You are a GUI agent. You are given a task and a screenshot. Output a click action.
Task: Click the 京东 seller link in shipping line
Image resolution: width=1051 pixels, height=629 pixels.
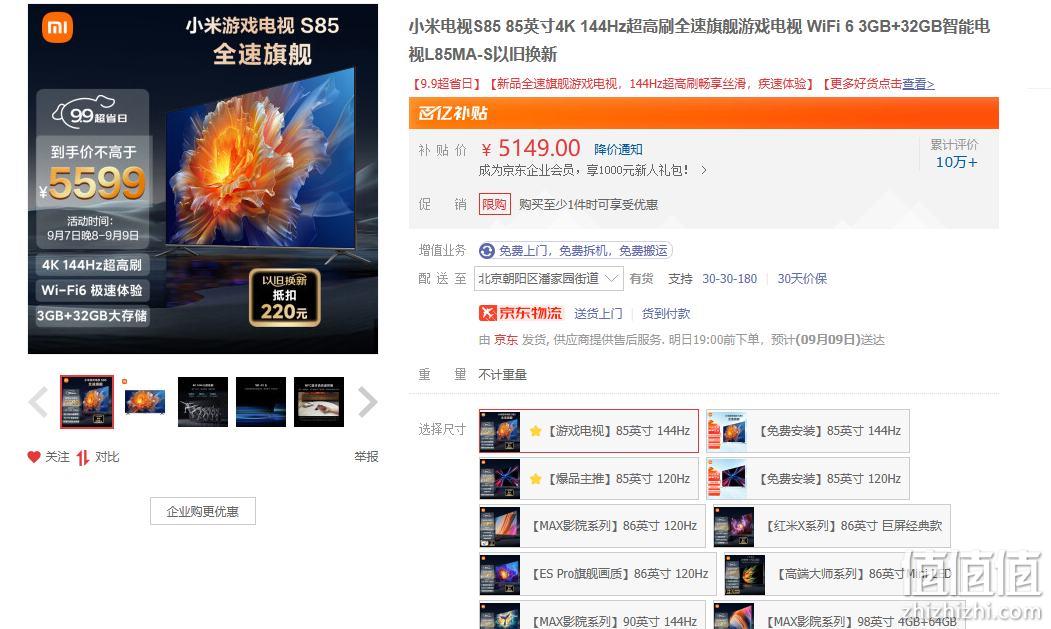click(506, 340)
